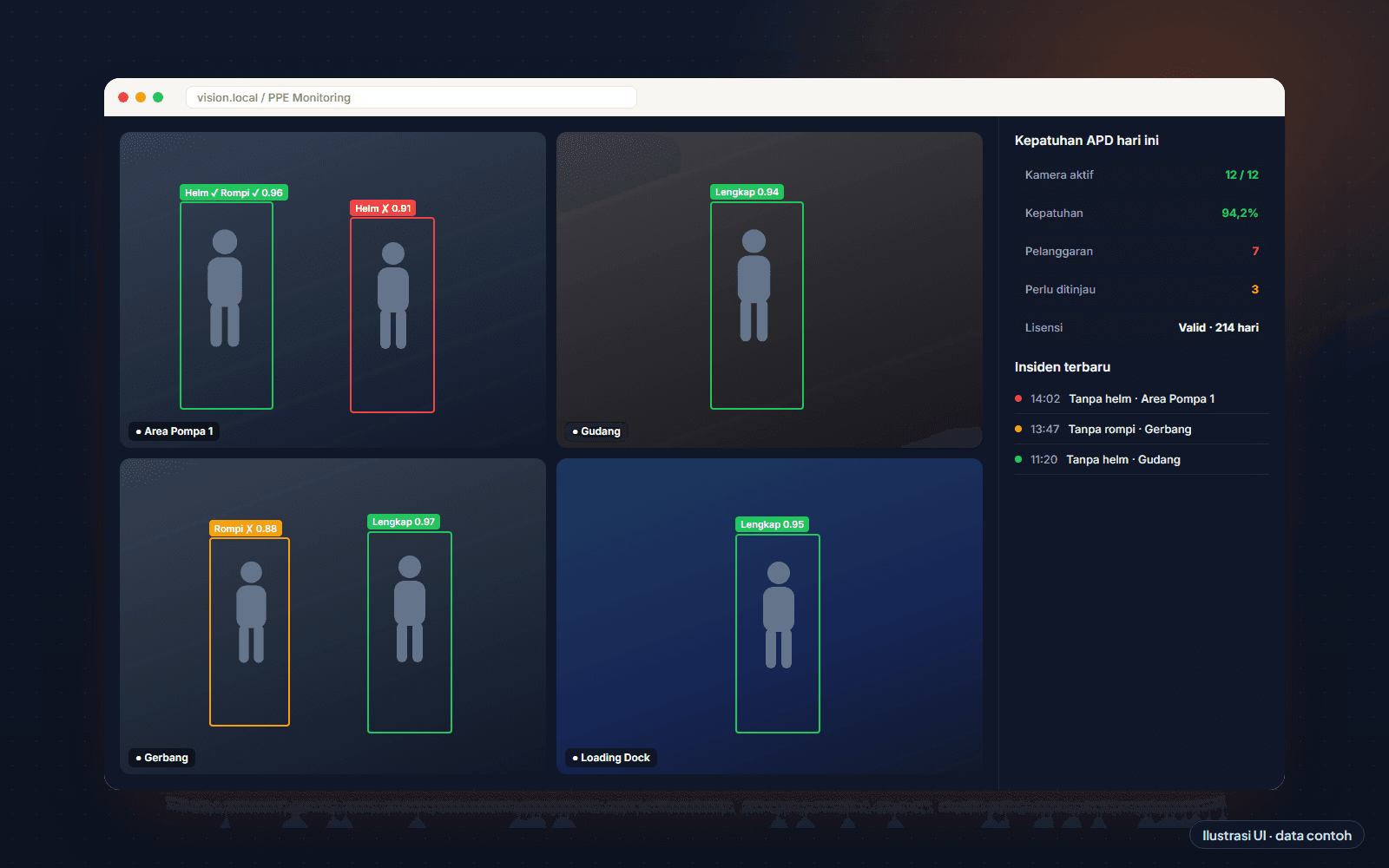Screen dimensions: 1389x868
Task: Open the Gudang camera label
Action: coord(596,431)
